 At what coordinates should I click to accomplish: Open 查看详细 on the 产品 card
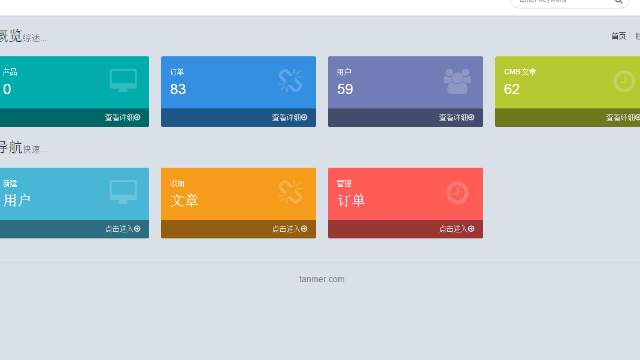click(x=122, y=118)
